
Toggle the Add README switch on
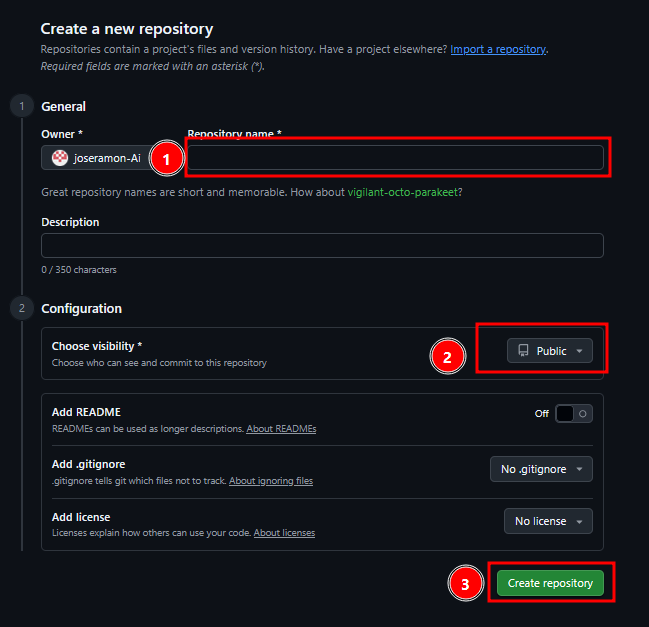pos(573,413)
